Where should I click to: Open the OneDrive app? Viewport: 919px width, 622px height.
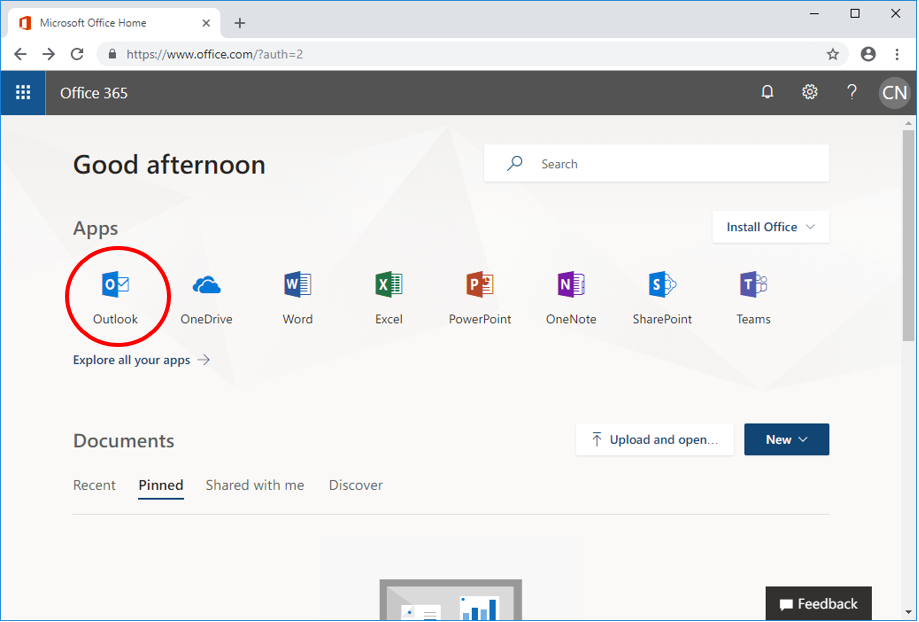(x=206, y=297)
